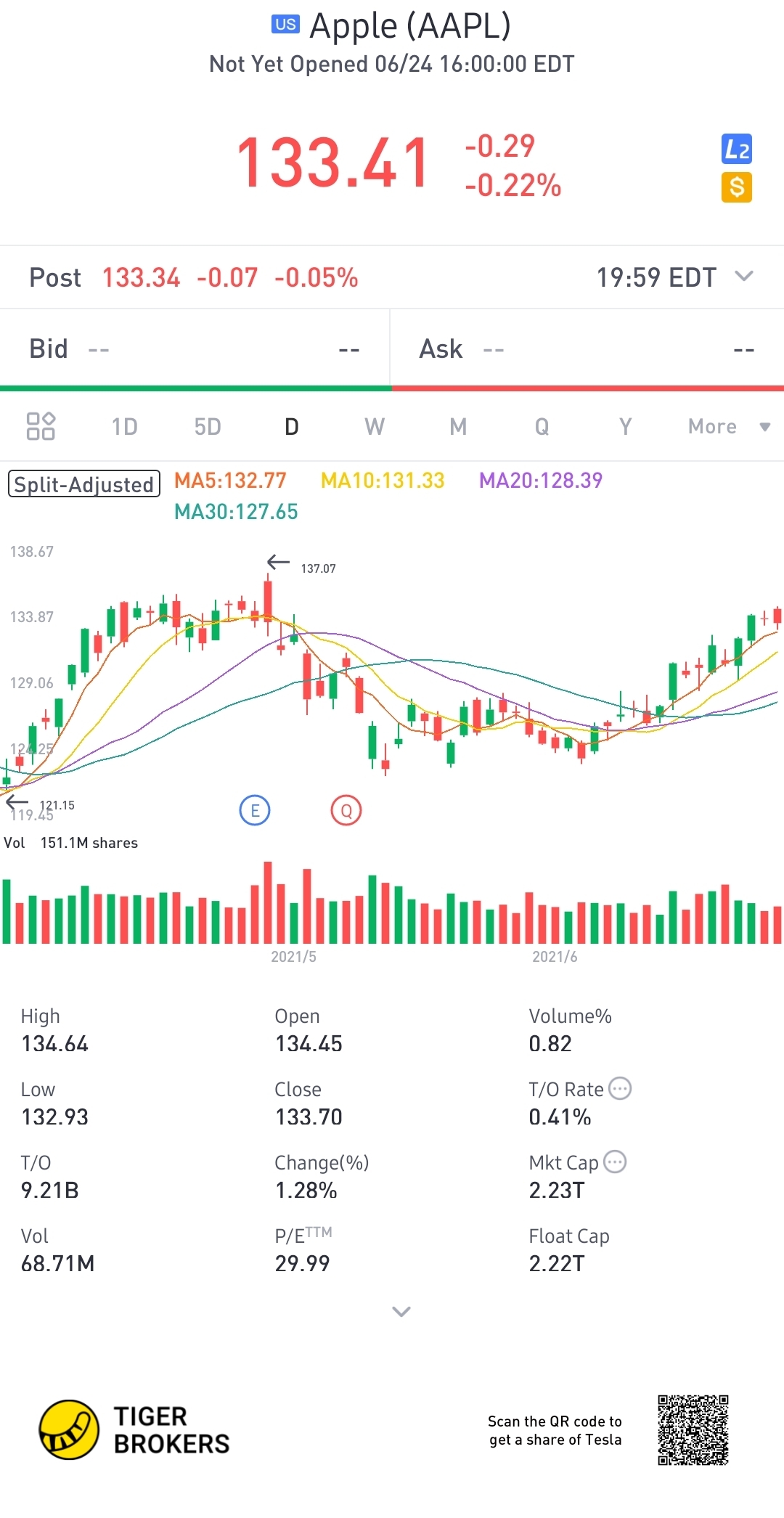Tap the MA30:127.65 indicator label
The image size is (784, 1518).
pos(237,512)
